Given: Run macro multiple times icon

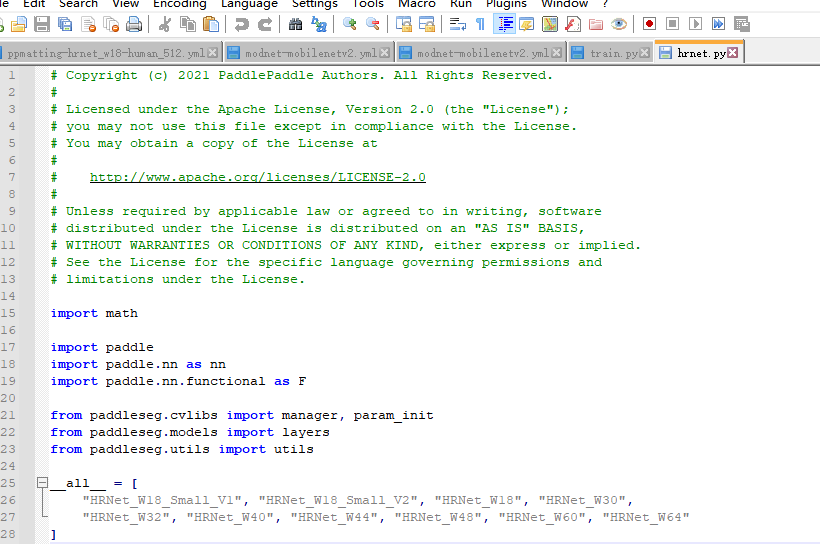Looking at the screenshot, I should click(719, 24).
